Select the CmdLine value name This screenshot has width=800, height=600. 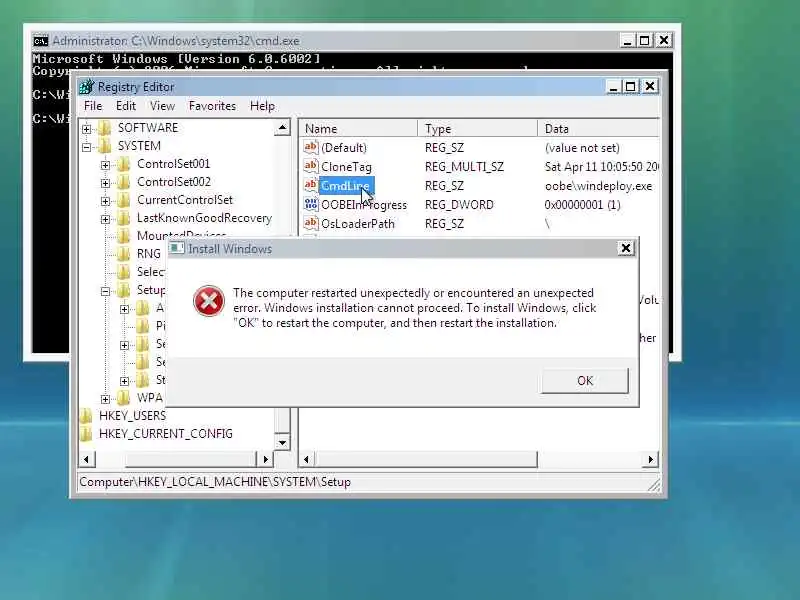[x=346, y=186]
